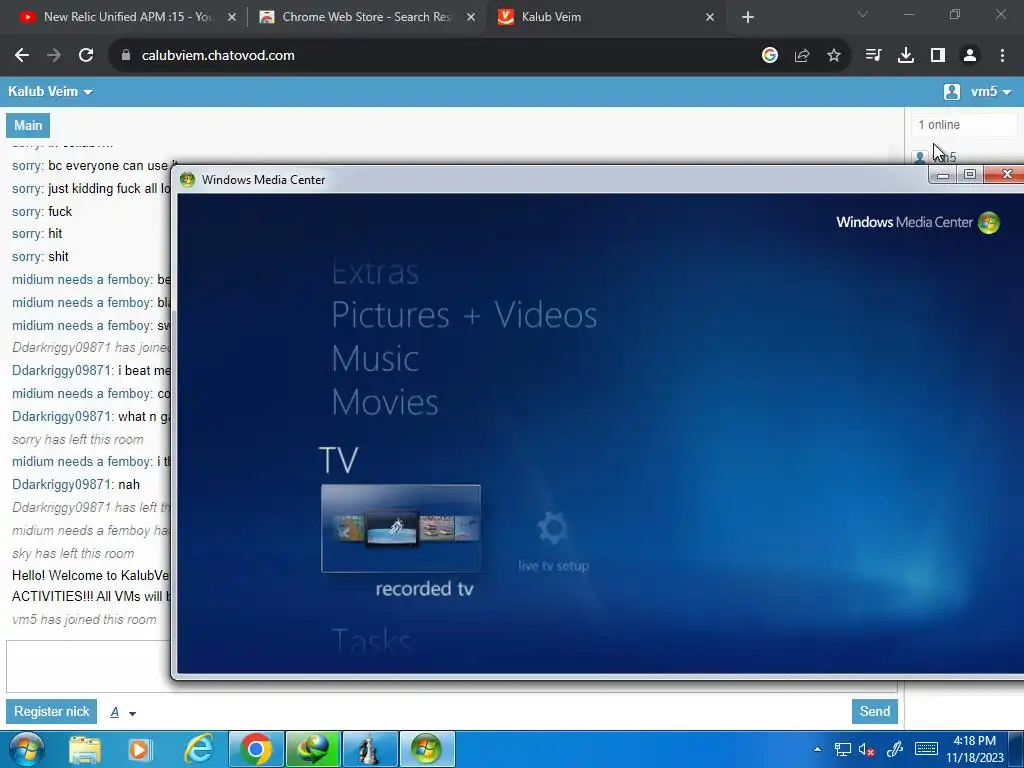Screen dimensions: 1024x768
Task: Click Media Center taskbar button
Action: point(426,750)
